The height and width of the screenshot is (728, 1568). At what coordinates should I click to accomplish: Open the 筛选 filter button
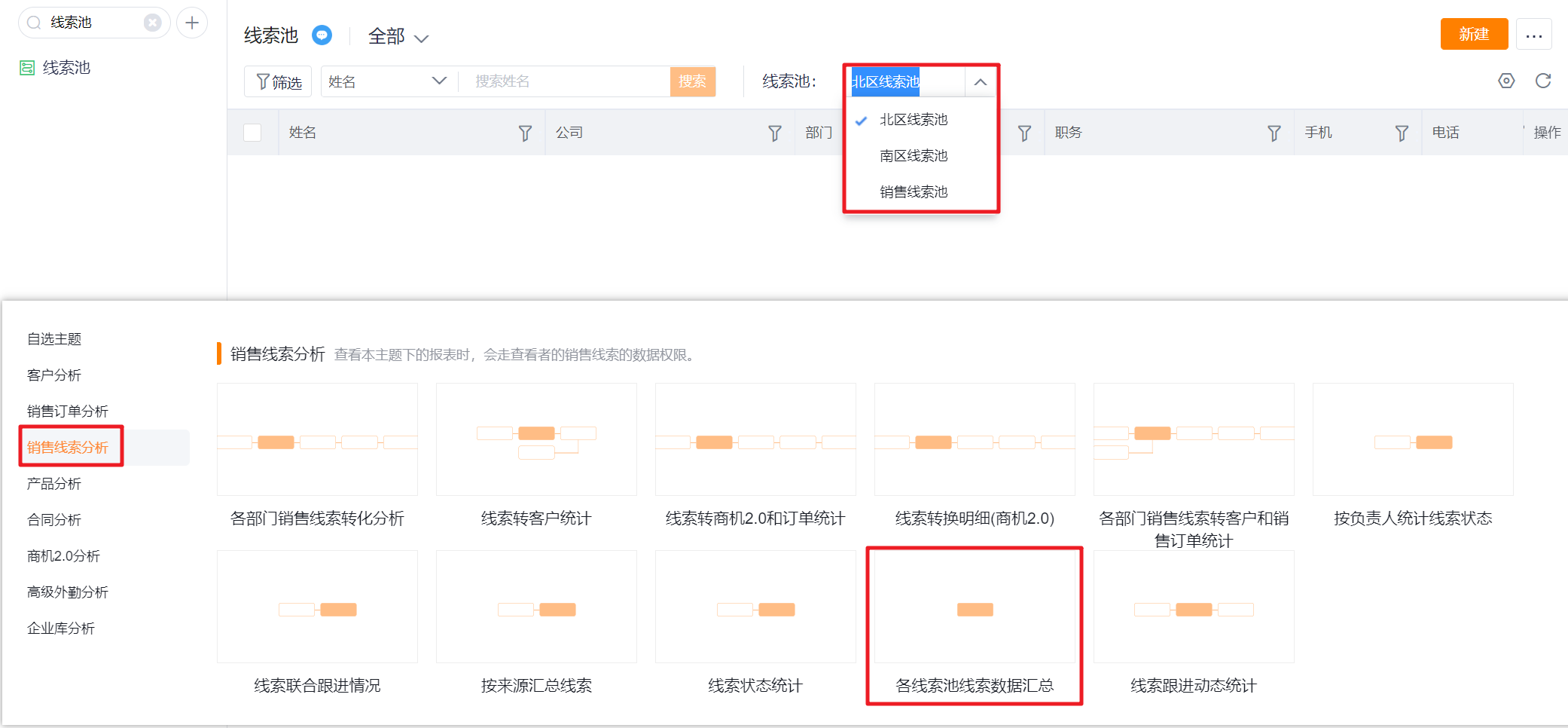point(278,81)
